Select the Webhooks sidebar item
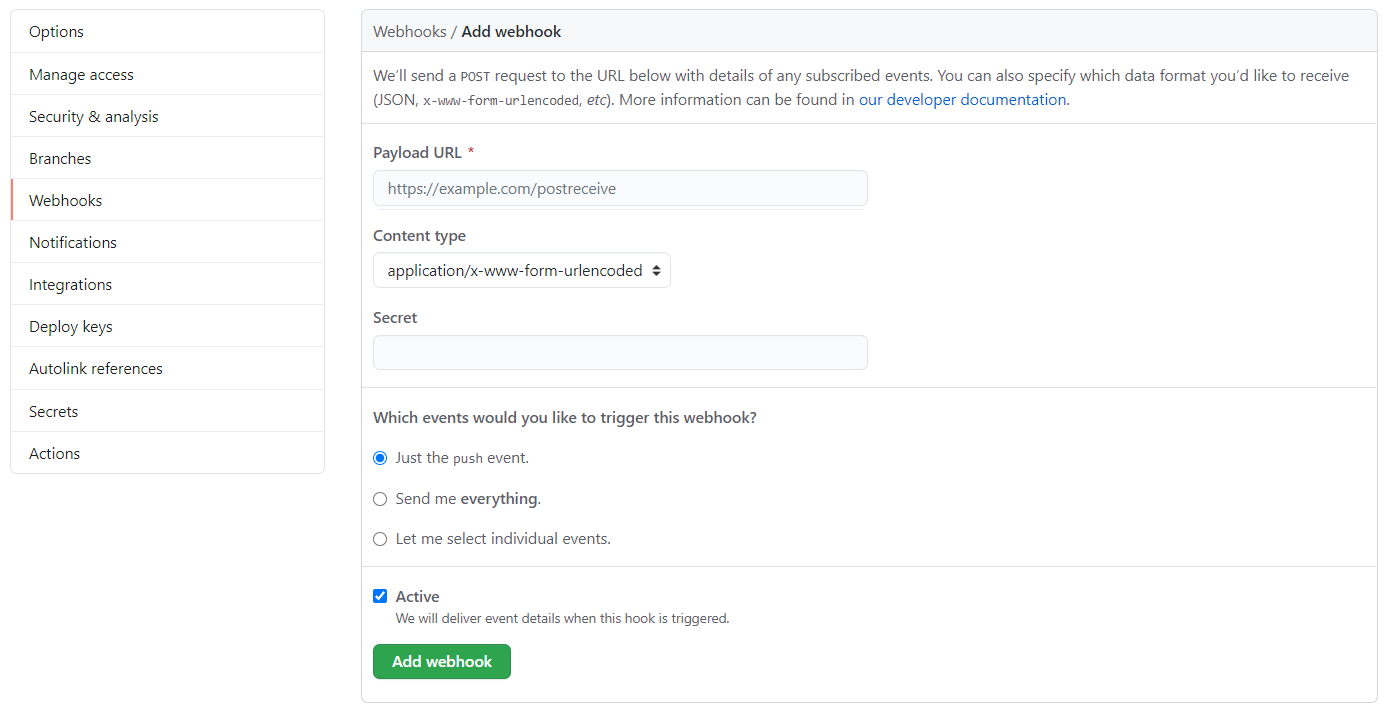 pos(167,200)
